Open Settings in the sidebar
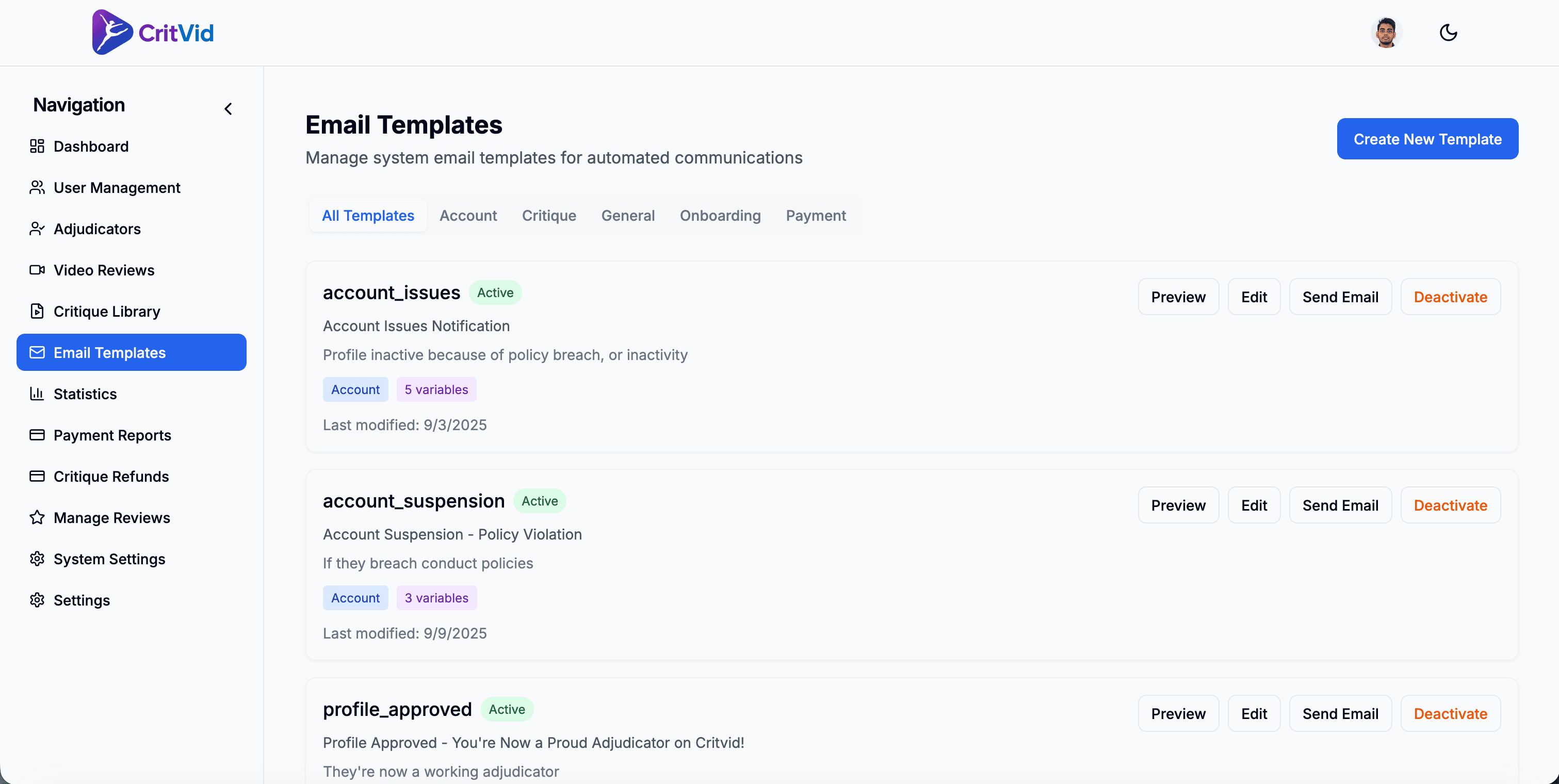 pos(132,599)
